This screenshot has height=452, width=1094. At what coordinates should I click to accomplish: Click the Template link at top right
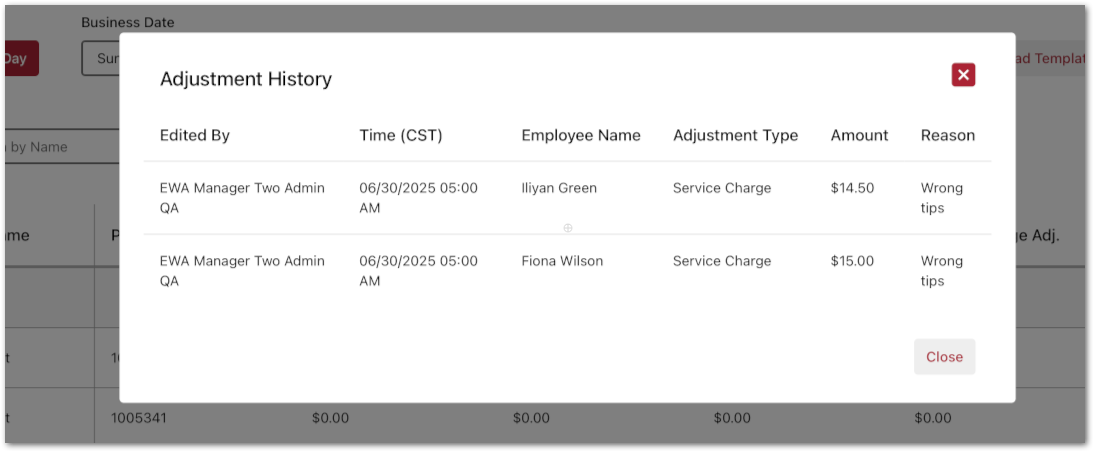coord(1050,58)
